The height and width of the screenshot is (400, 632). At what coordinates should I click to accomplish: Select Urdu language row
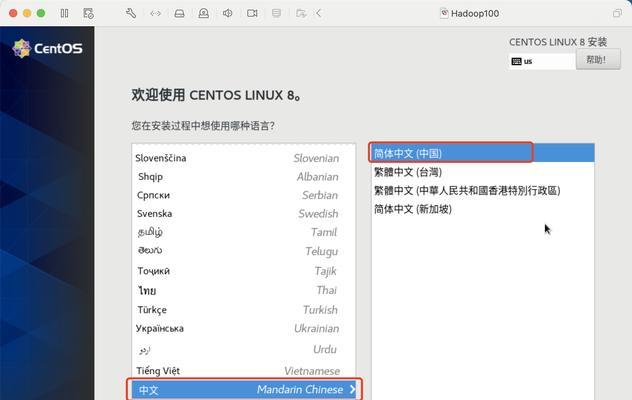coord(243,349)
